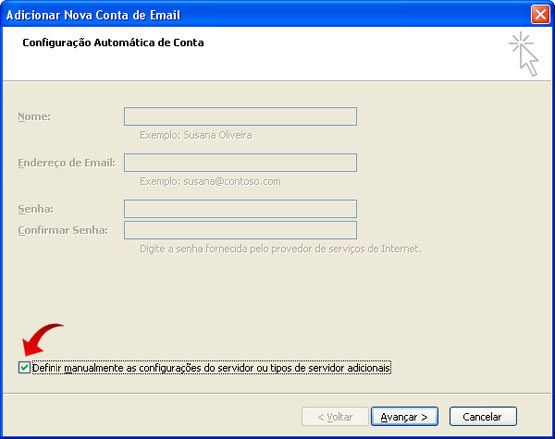The image size is (555, 439).
Task: Click the cursor-click wizard icon in the header
Action: pos(525,54)
